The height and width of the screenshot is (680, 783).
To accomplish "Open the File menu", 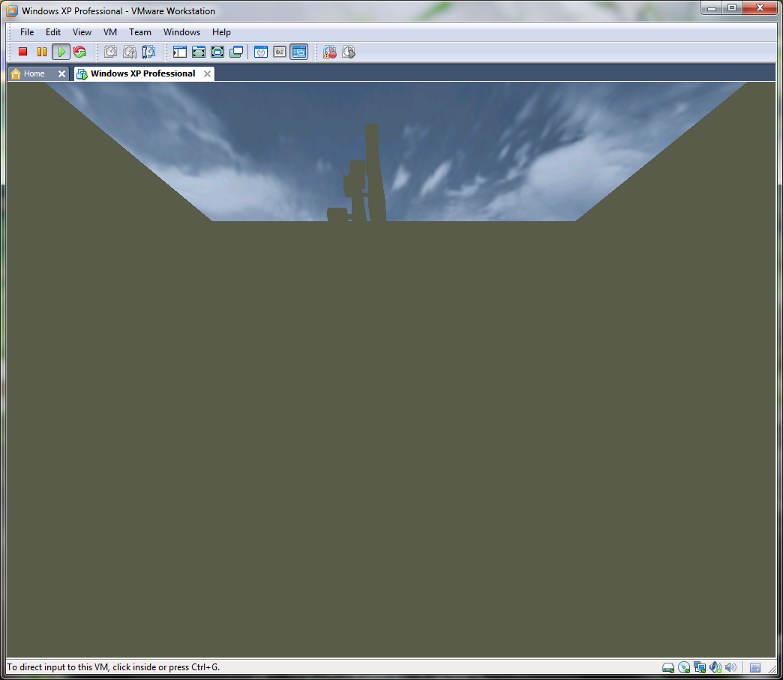I will click(27, 32).
